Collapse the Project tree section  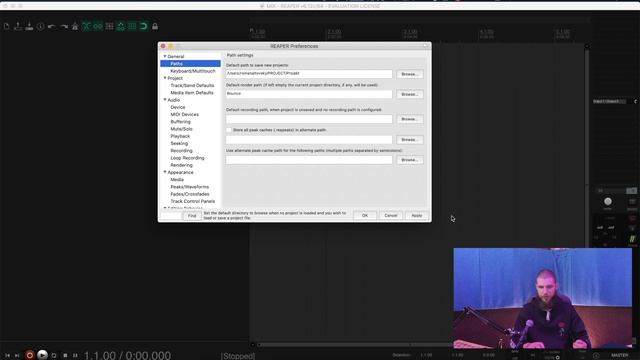[x=165, y=78]
